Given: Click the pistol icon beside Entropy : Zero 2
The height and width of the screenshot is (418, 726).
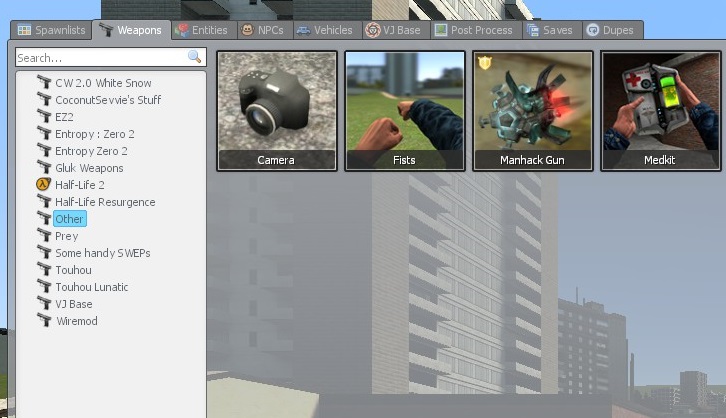Looking at the screenshot, I should pos(44,133).
